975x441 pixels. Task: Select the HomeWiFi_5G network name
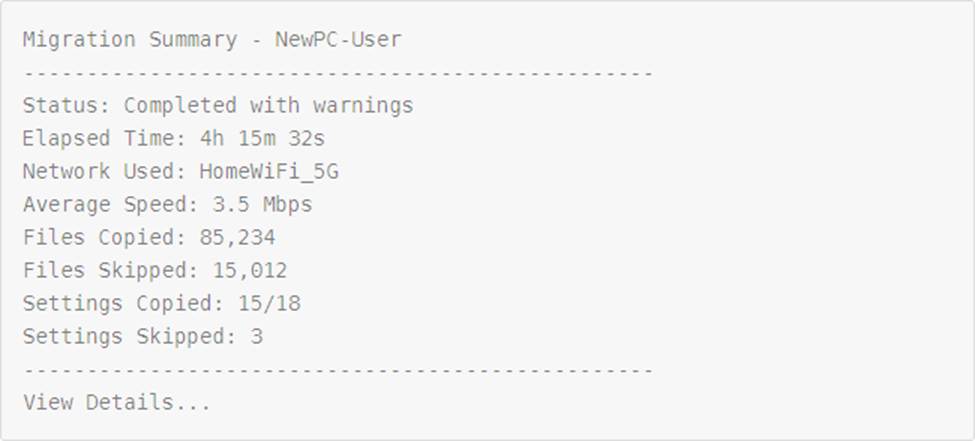(269, 172)
